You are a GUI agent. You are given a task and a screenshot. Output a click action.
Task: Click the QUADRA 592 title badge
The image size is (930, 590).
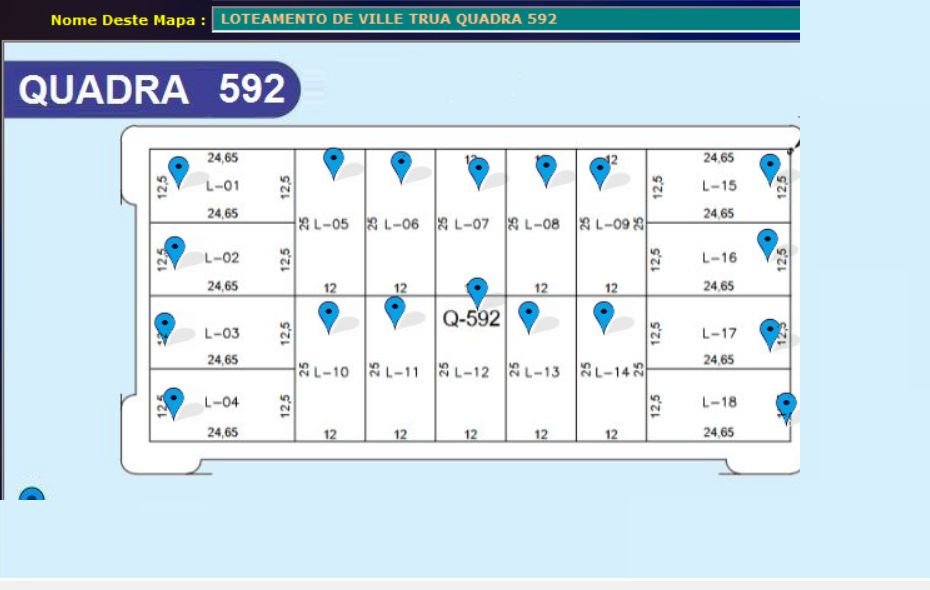coord(150,90)
